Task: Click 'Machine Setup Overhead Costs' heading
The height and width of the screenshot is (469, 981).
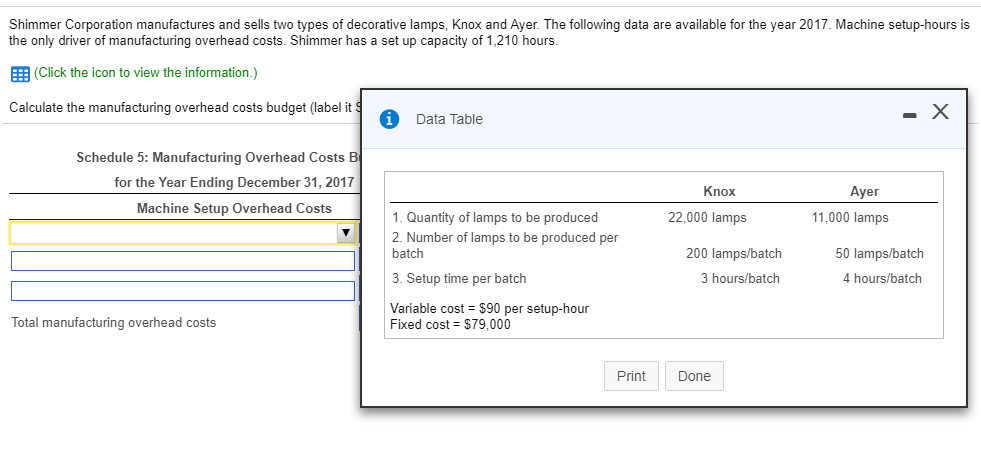Action: coord(235,208)
